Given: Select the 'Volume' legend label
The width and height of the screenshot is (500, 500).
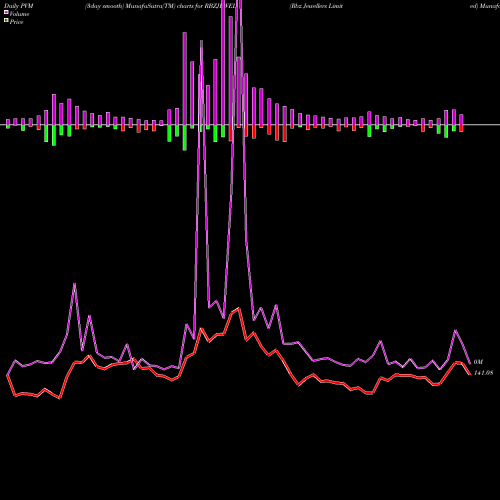Looking at the screenshot, I should click(x=19, y=14).
